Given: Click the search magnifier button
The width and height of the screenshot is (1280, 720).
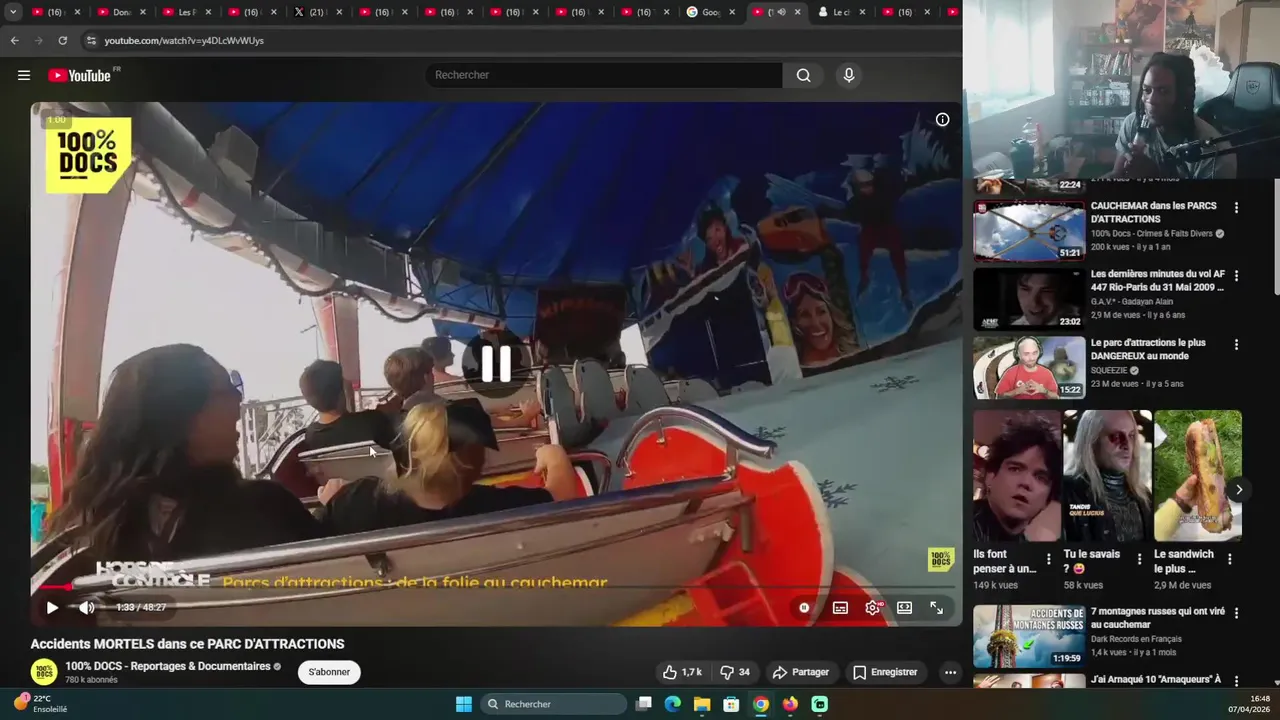Looking at the screenshot, I should 803,75.
